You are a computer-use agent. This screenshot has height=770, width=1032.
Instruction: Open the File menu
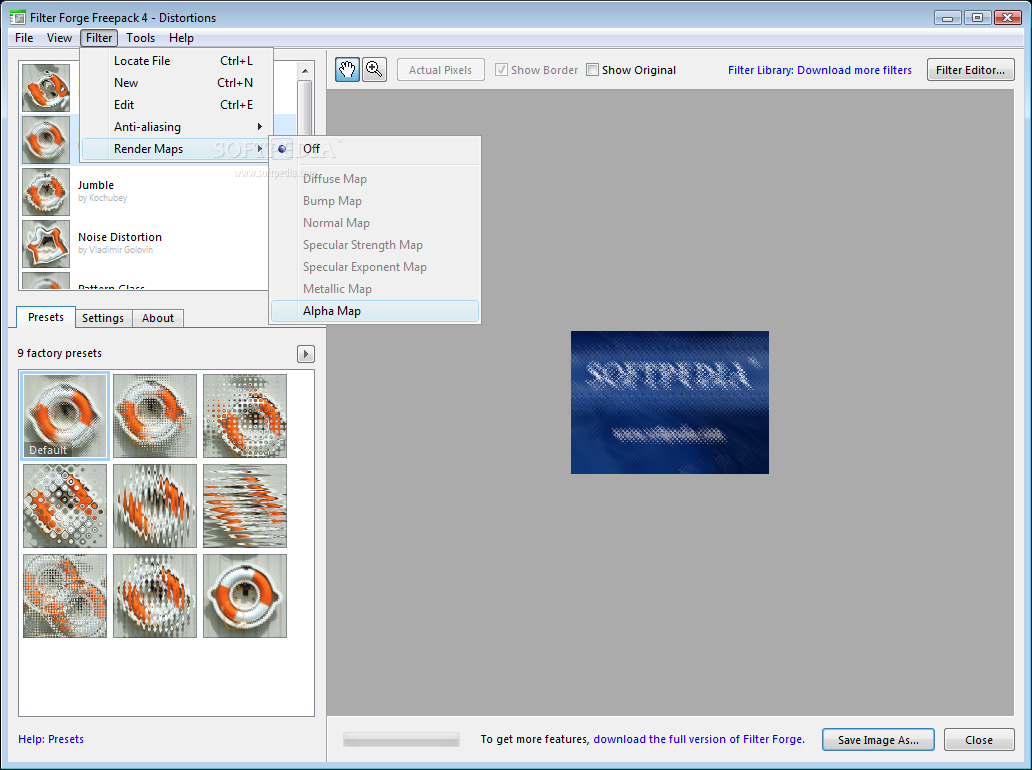point(24,38)
